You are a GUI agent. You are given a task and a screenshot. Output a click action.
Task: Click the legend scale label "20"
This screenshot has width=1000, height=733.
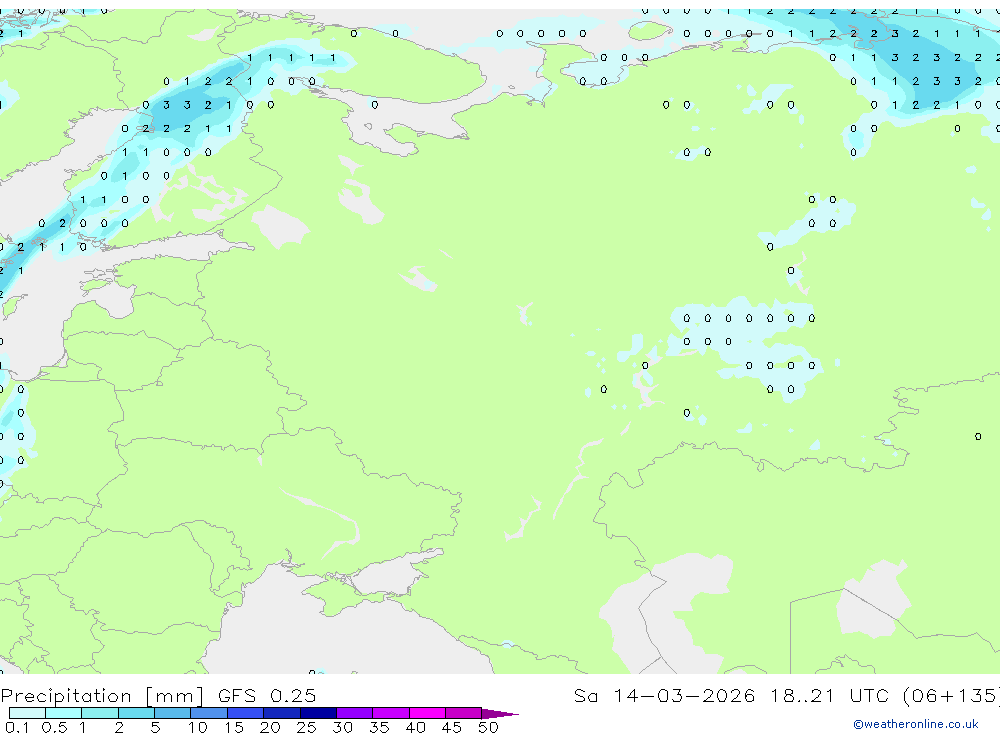pyautogui.click(x=270, y=727)
